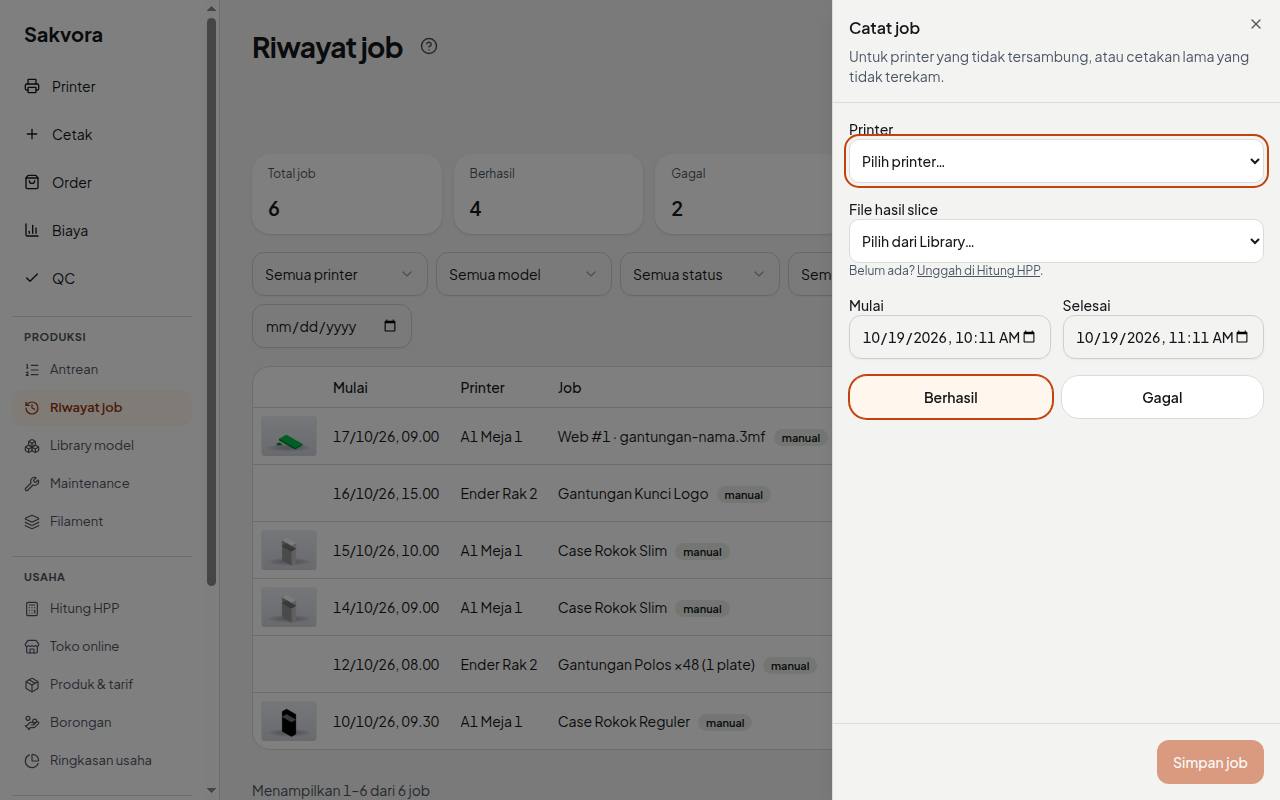Screen dimensions: 1280x800
Task: Click the Ringkasan usaha pie icon
Action: (x=32, y=760)
